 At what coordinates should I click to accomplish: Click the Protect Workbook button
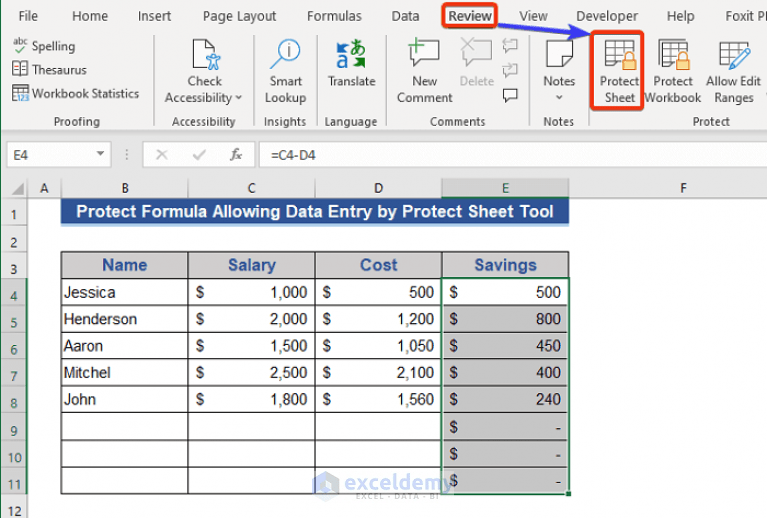pyautogui.click(x=673, y=71)
